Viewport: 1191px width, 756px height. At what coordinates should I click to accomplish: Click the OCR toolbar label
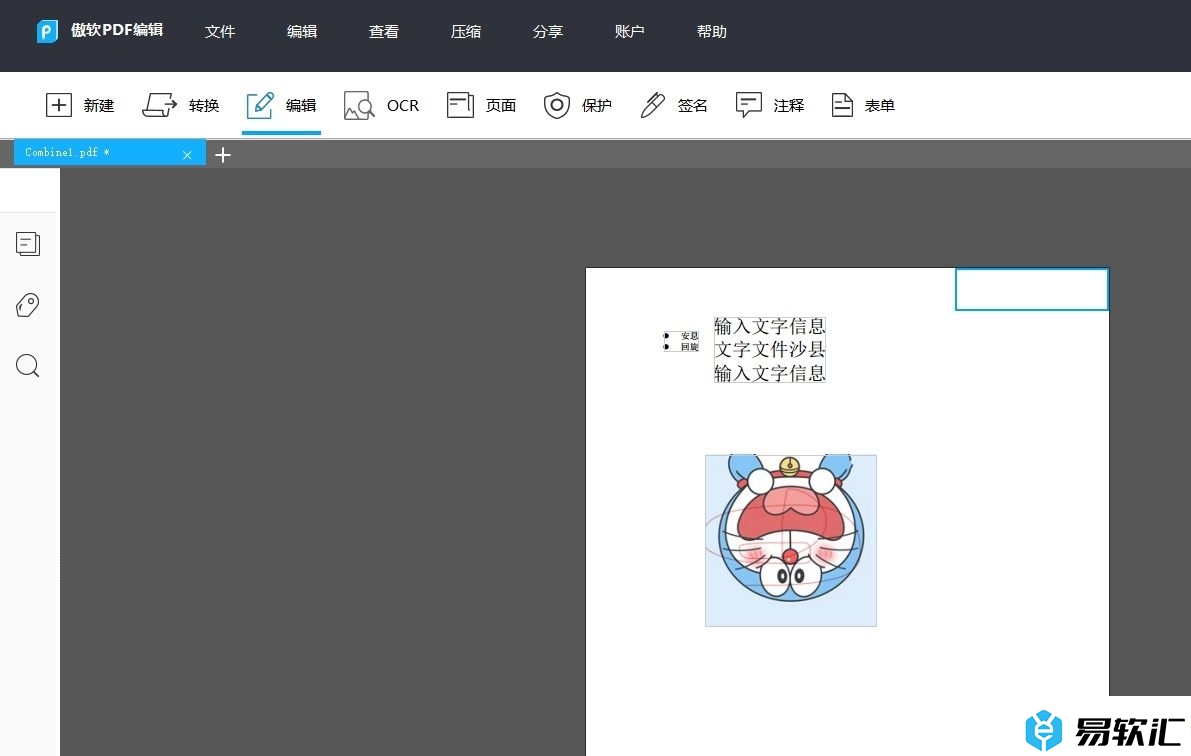[403, 106]
